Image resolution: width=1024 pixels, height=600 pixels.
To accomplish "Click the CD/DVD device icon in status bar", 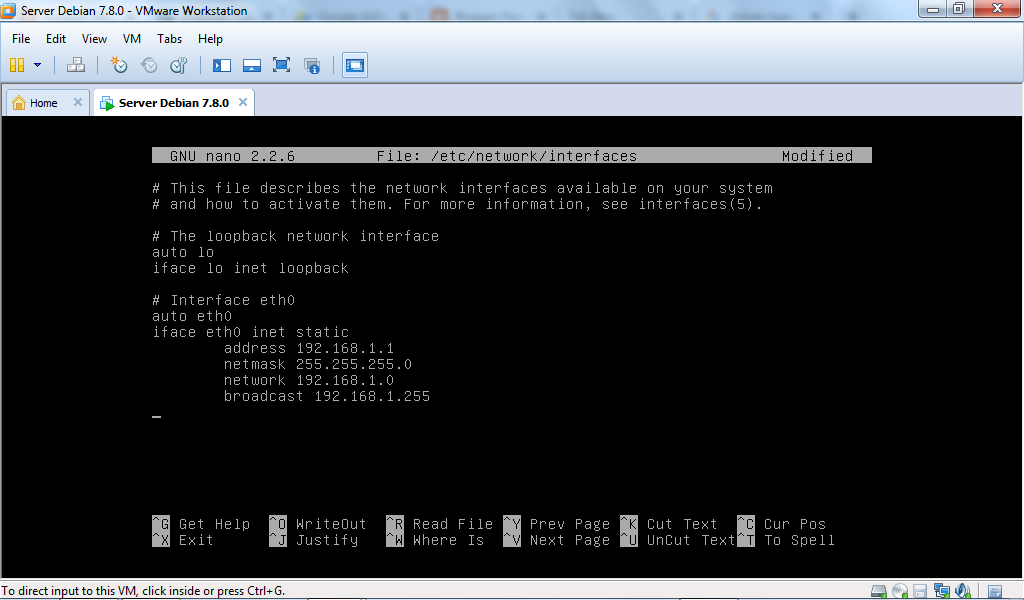I will pyautogui.click(x=899, y=590).
